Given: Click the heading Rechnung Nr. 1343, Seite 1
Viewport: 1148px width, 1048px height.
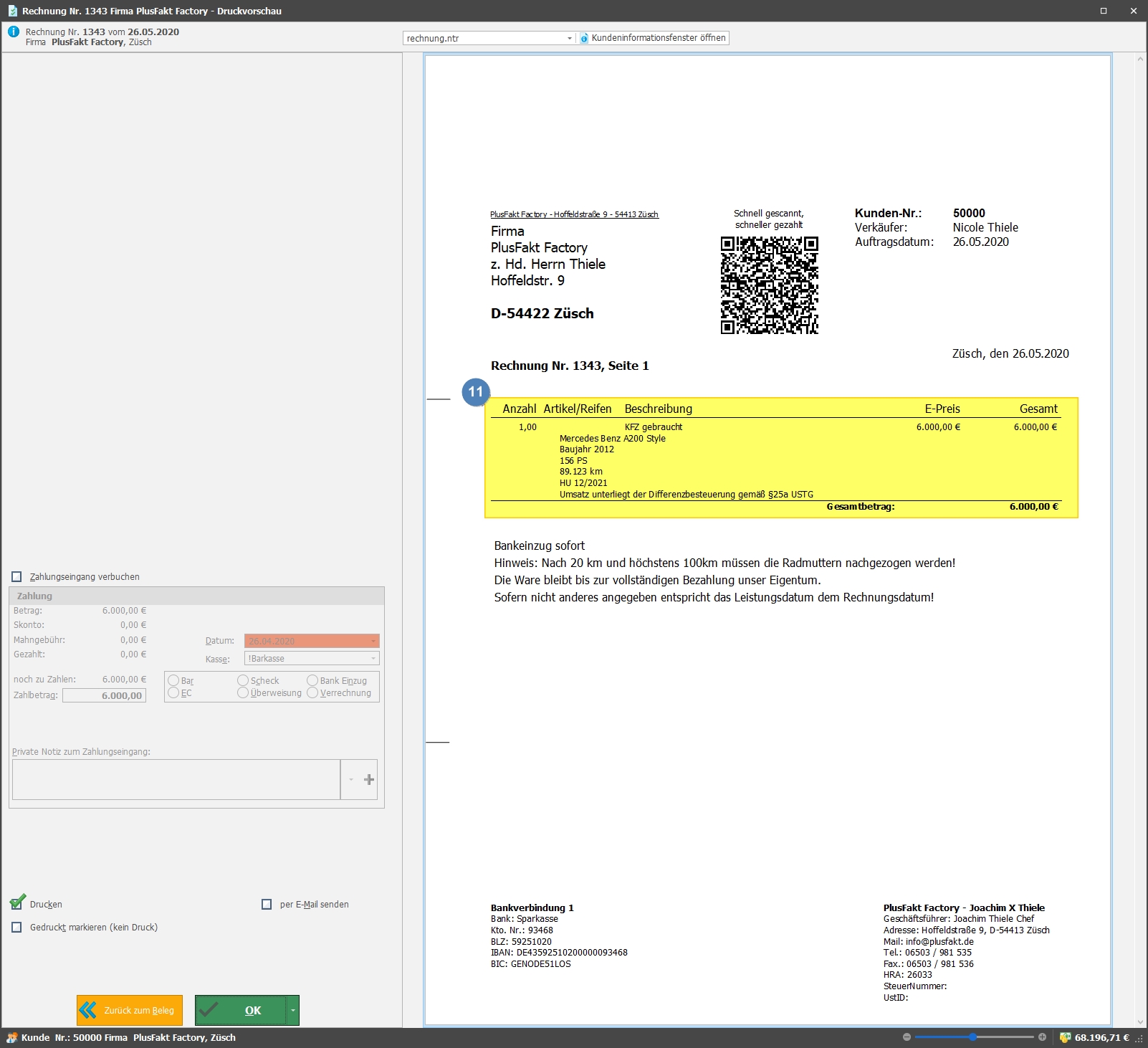Looking at the screenshot, I should (570, 366).
